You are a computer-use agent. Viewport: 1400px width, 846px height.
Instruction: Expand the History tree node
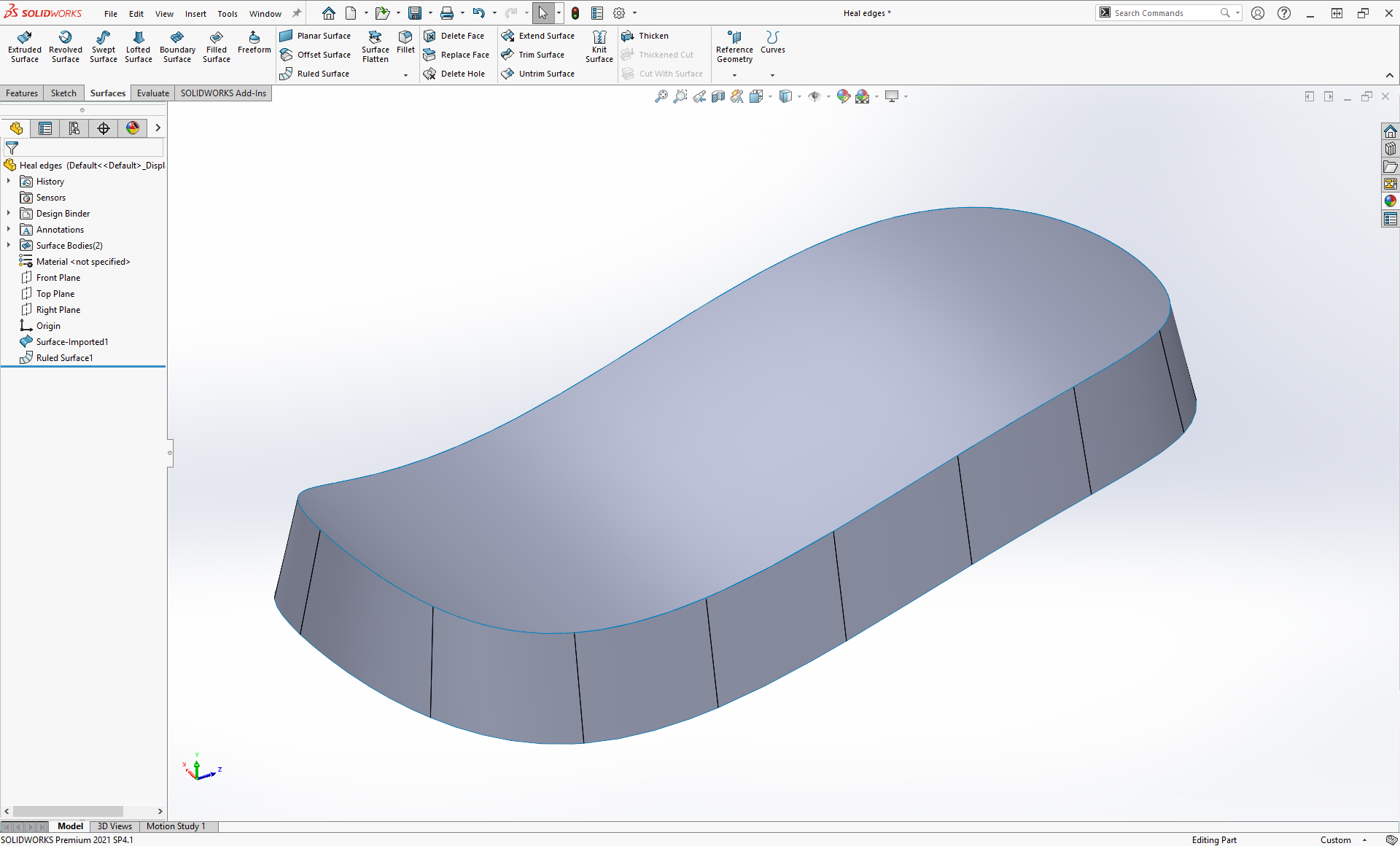tap(9, 182)
